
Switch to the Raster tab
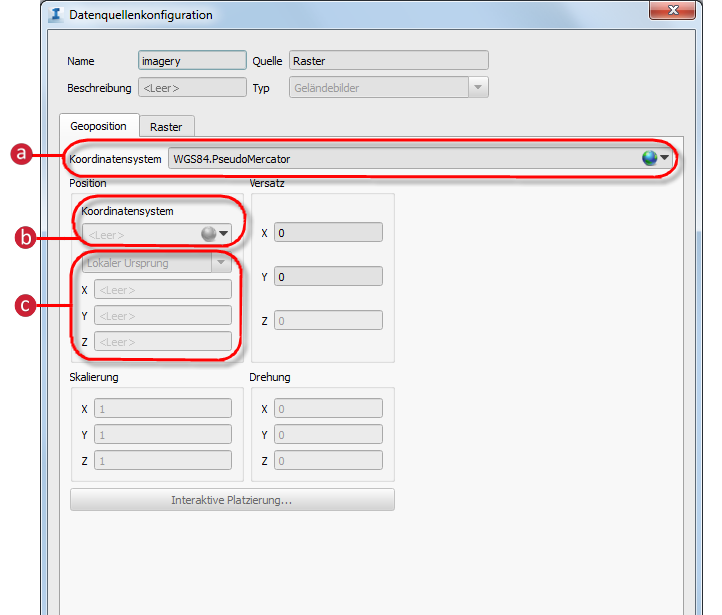click(x=166, y=127)
